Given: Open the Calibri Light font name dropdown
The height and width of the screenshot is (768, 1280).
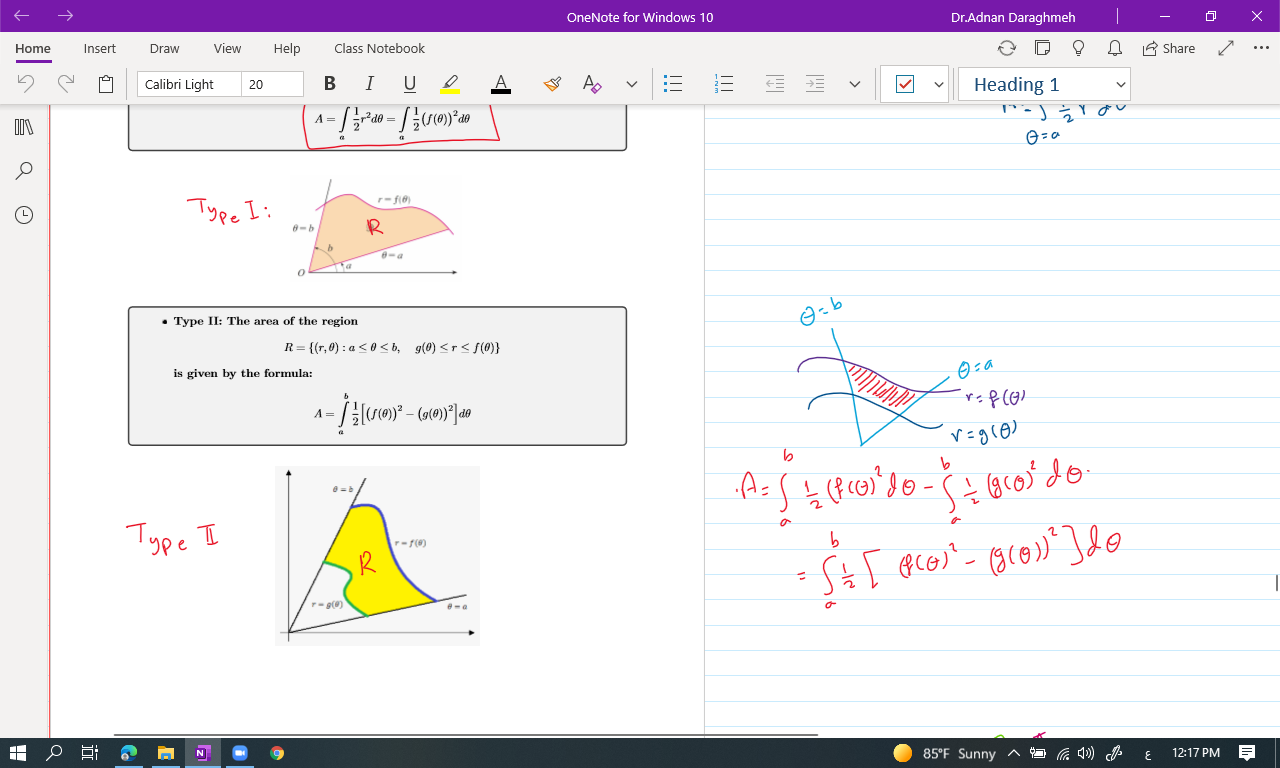Looking at the screenshot, I should (x=189, y=84).
